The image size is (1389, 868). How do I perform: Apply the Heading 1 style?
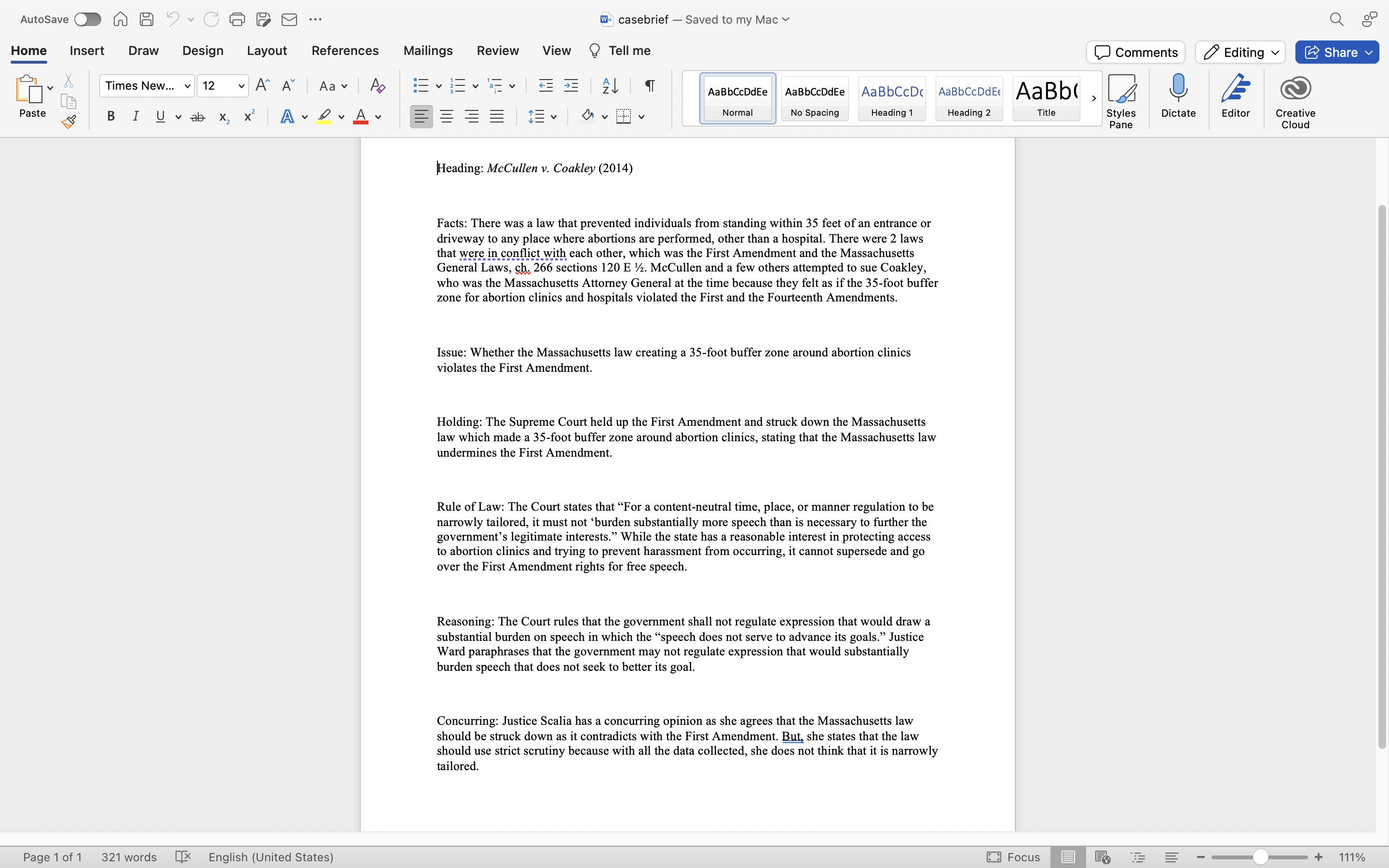click(x=891, y=99)
